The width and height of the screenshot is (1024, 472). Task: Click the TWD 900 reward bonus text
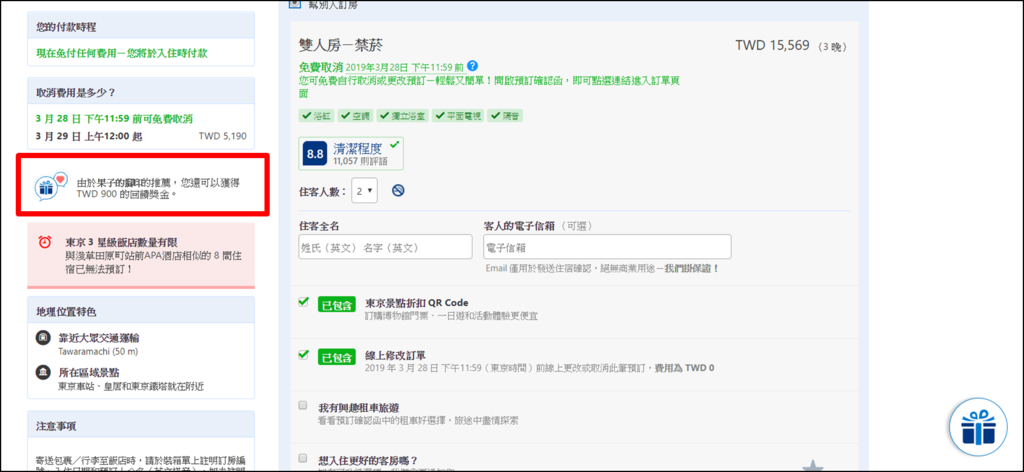click(x=127, y=195)
